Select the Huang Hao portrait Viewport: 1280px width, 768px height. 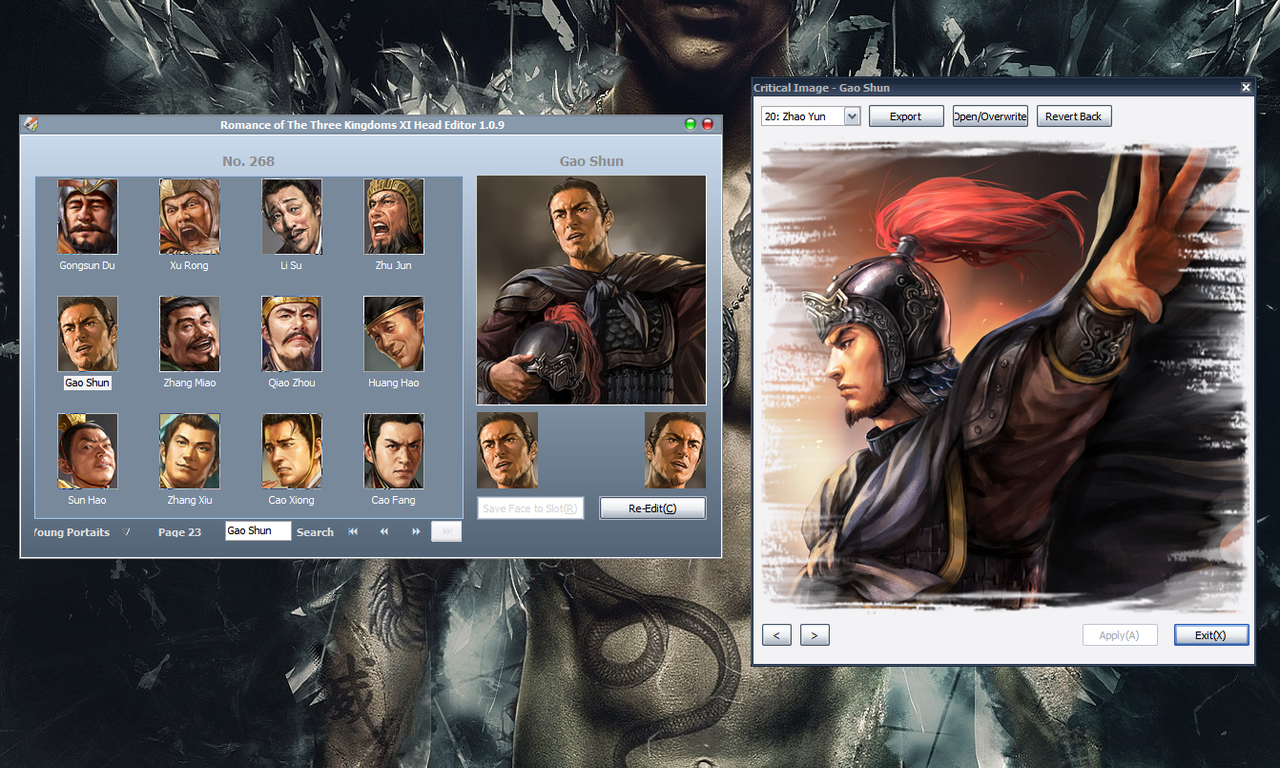click(x=394, y=333)
